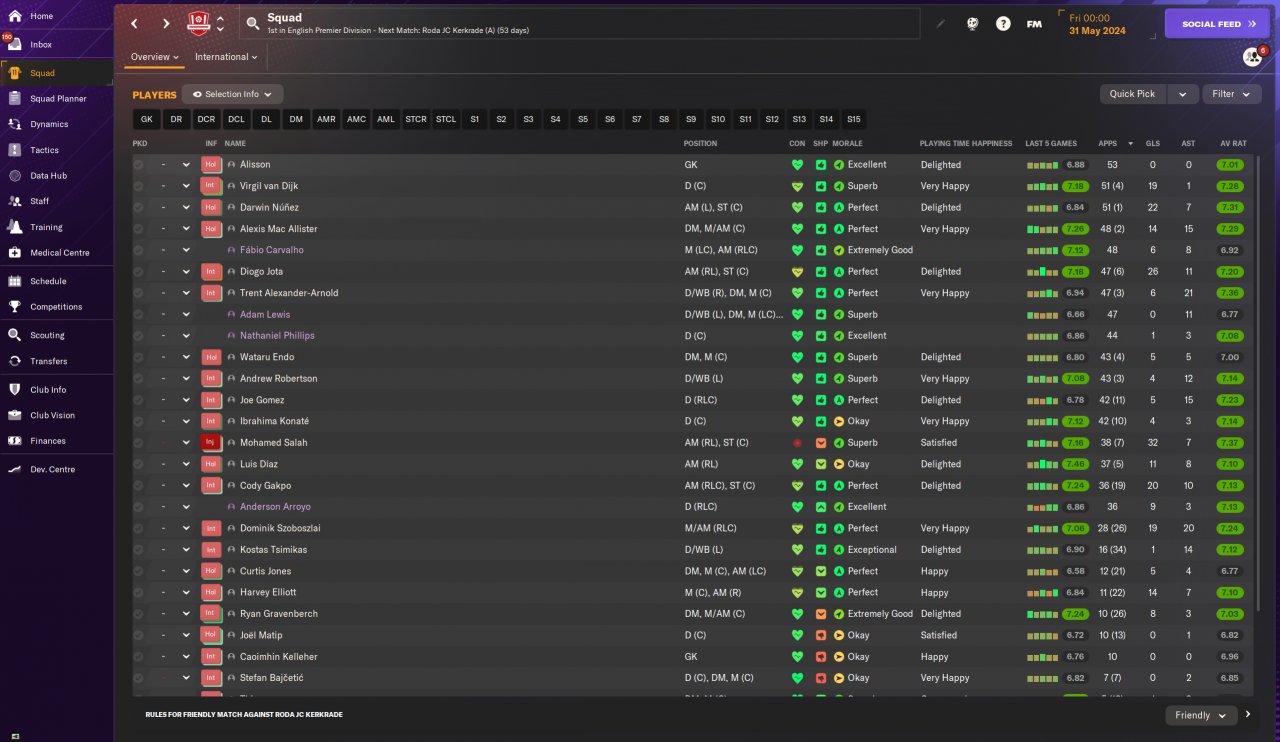Viewport: 1280px width, 742px height.
Task: Click the Dev. Centre icon in the sidebar
Action: [x=15, y=469]
